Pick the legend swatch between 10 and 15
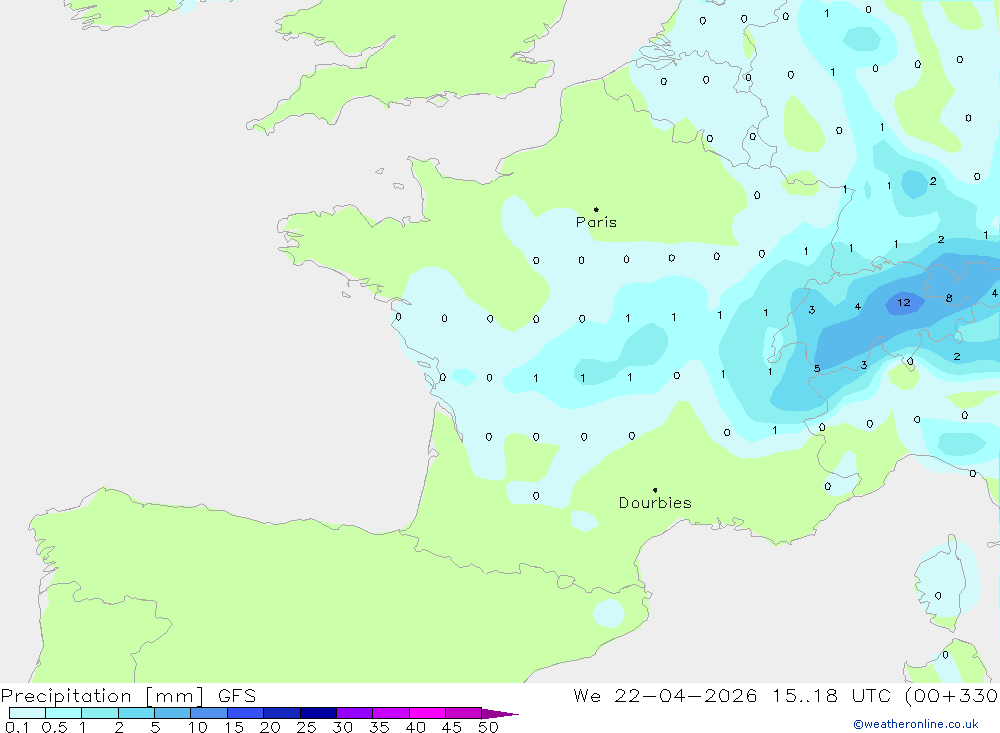The width and height of the screenshot is (1000, 733). pyautogui.click(x=209, y=713)
